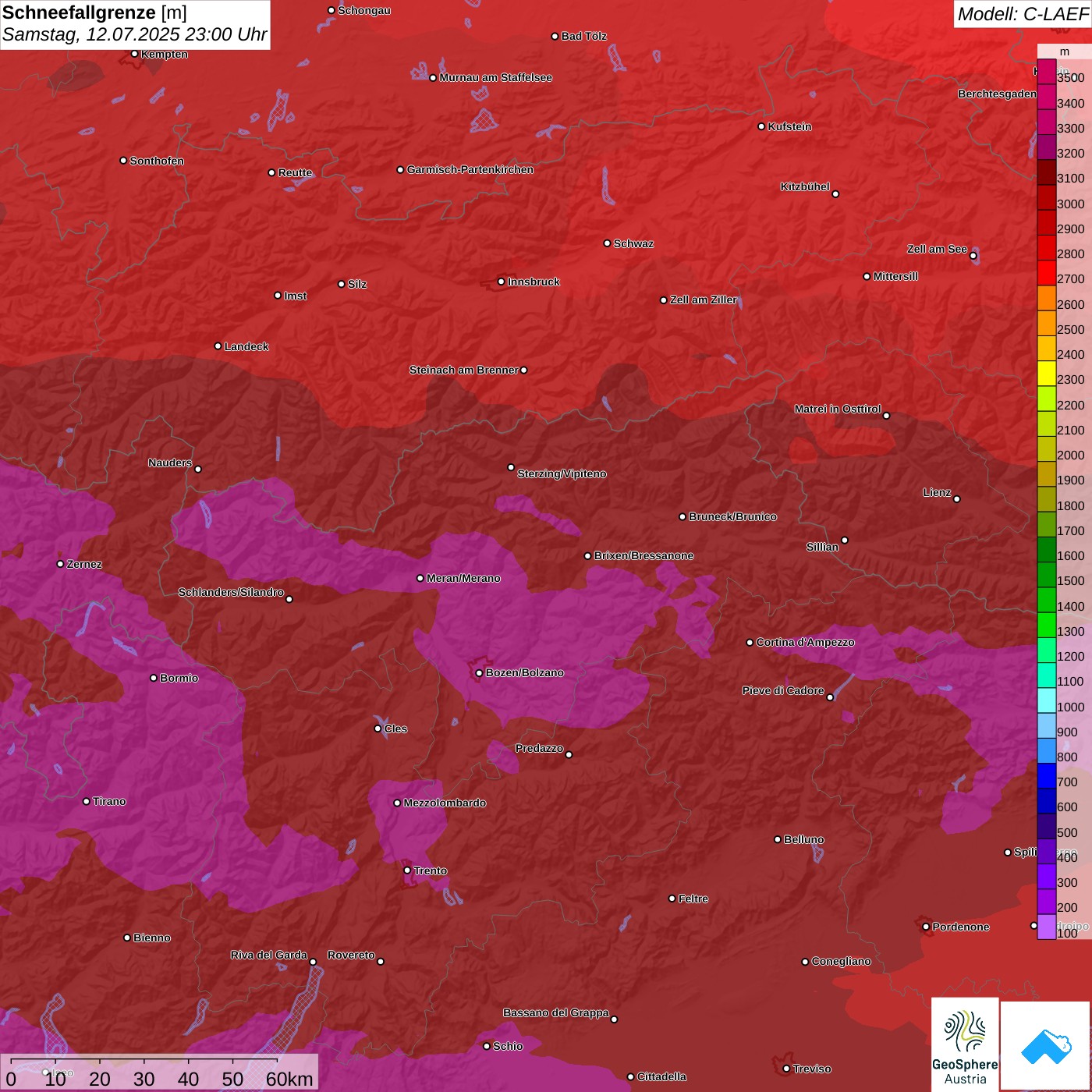1092x1092 pixels.
Task: Click the date Samstag, 12.07.2025 23:00 Uhr
Action: [134, 34]
